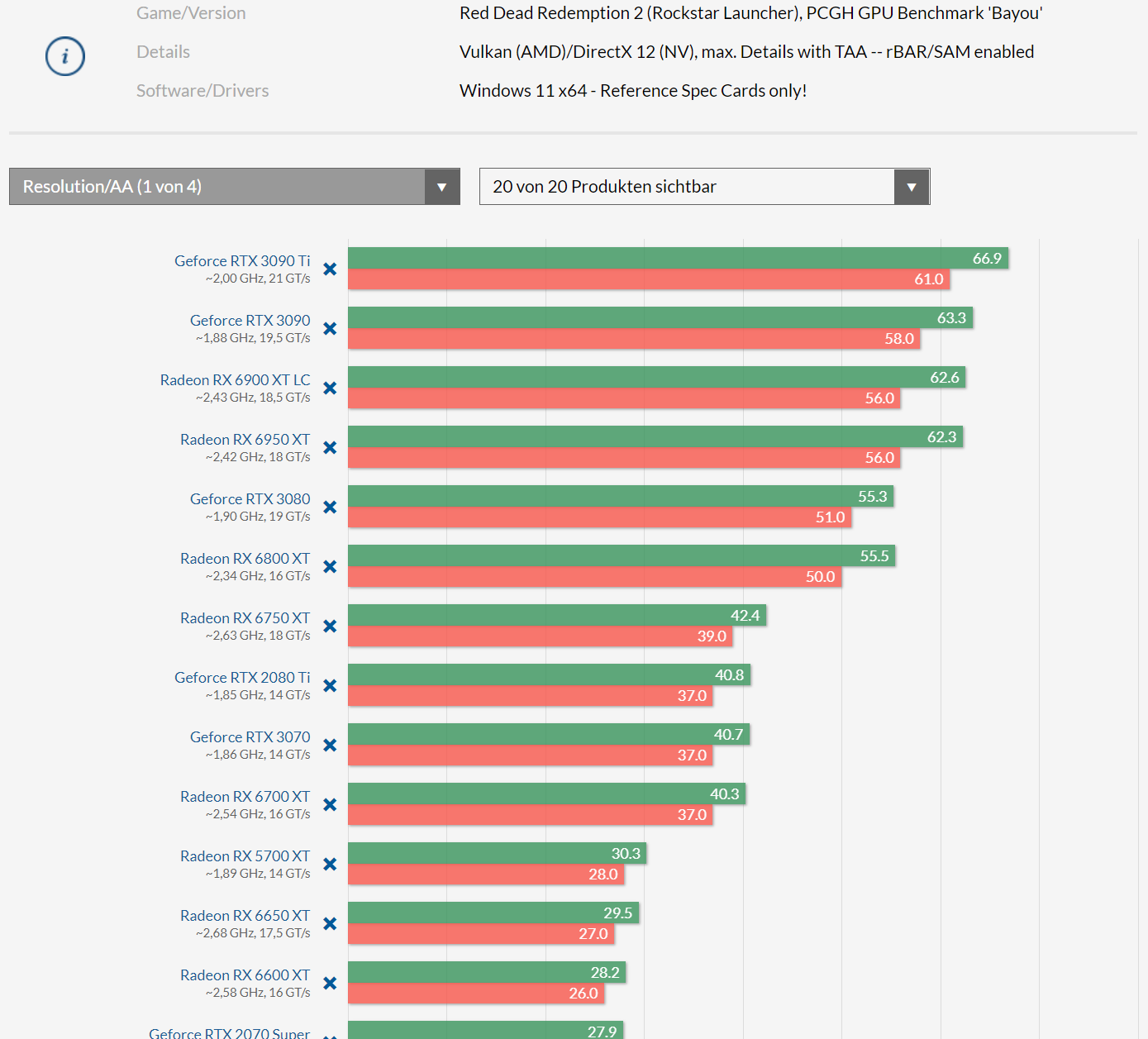Viewport: 1148px width, 1039px height.
Task: Click the green 62.3 bar for RX 6950 XT
Action: 655,436
